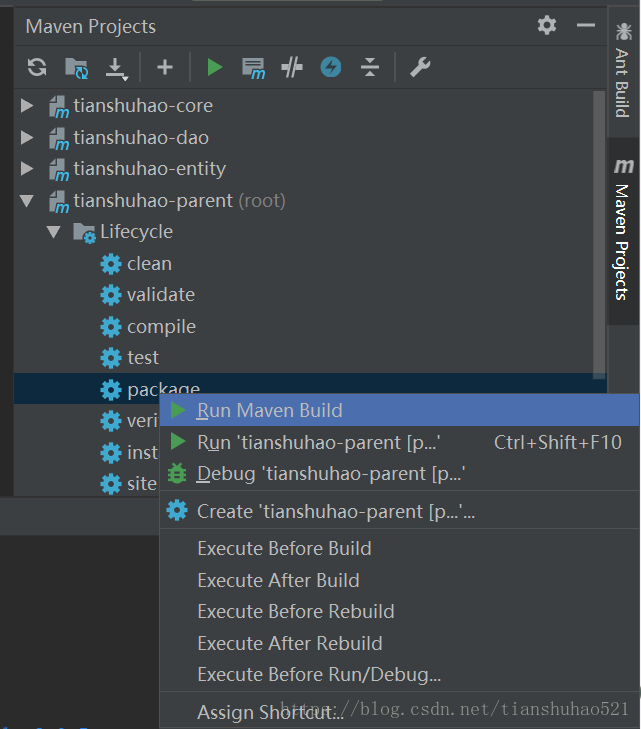Viewport: 641px width, 729px height.
Task: Click the Reimport All Maven Projects icon
Action: click(37, 67)
